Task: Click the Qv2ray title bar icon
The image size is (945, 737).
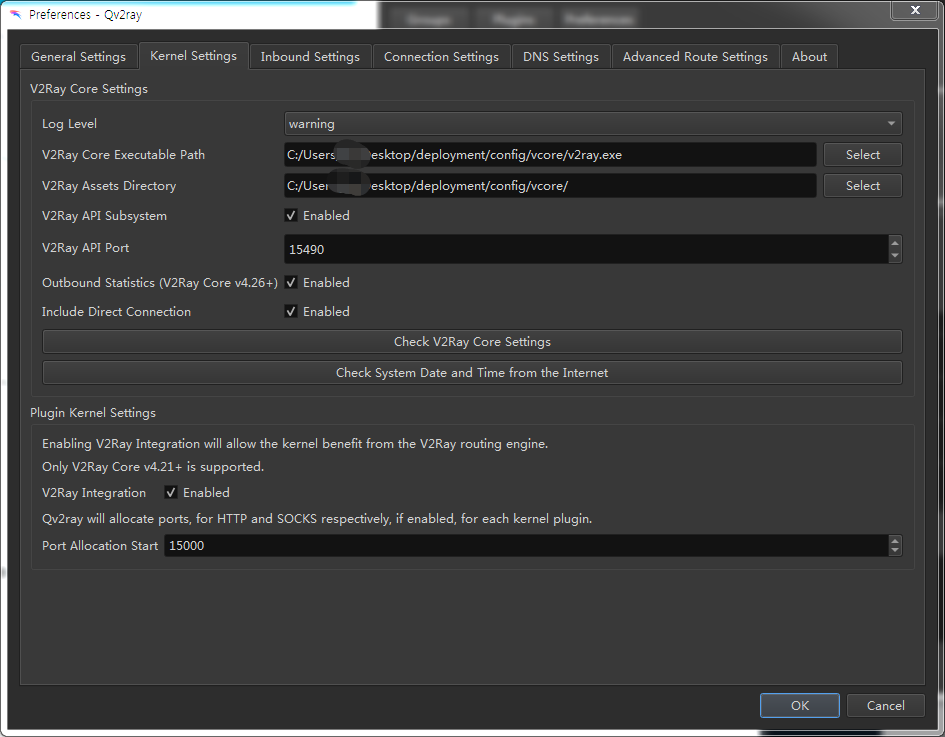Action: point(16,14)
